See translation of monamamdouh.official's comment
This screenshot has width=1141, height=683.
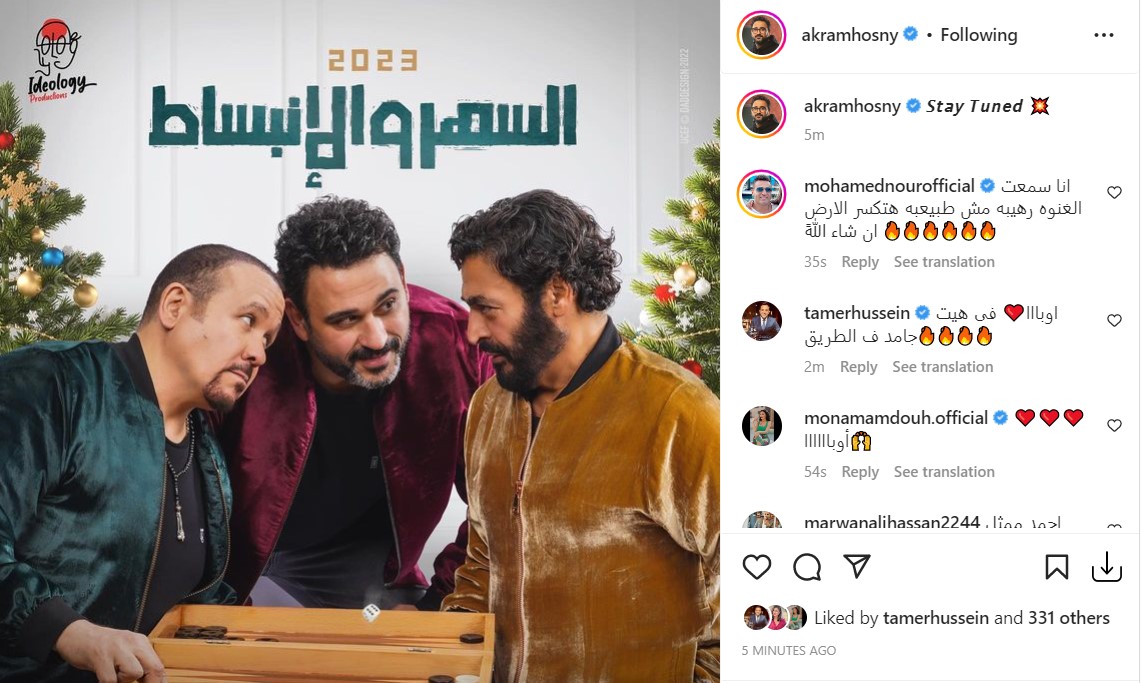944,471
